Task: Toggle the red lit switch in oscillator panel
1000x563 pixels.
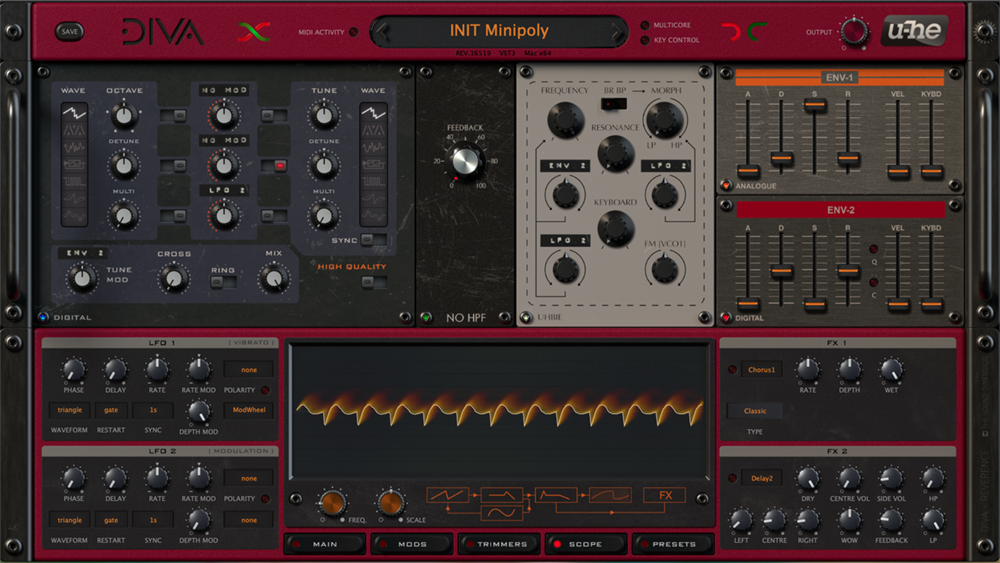Action: click(x=274, y=166)
